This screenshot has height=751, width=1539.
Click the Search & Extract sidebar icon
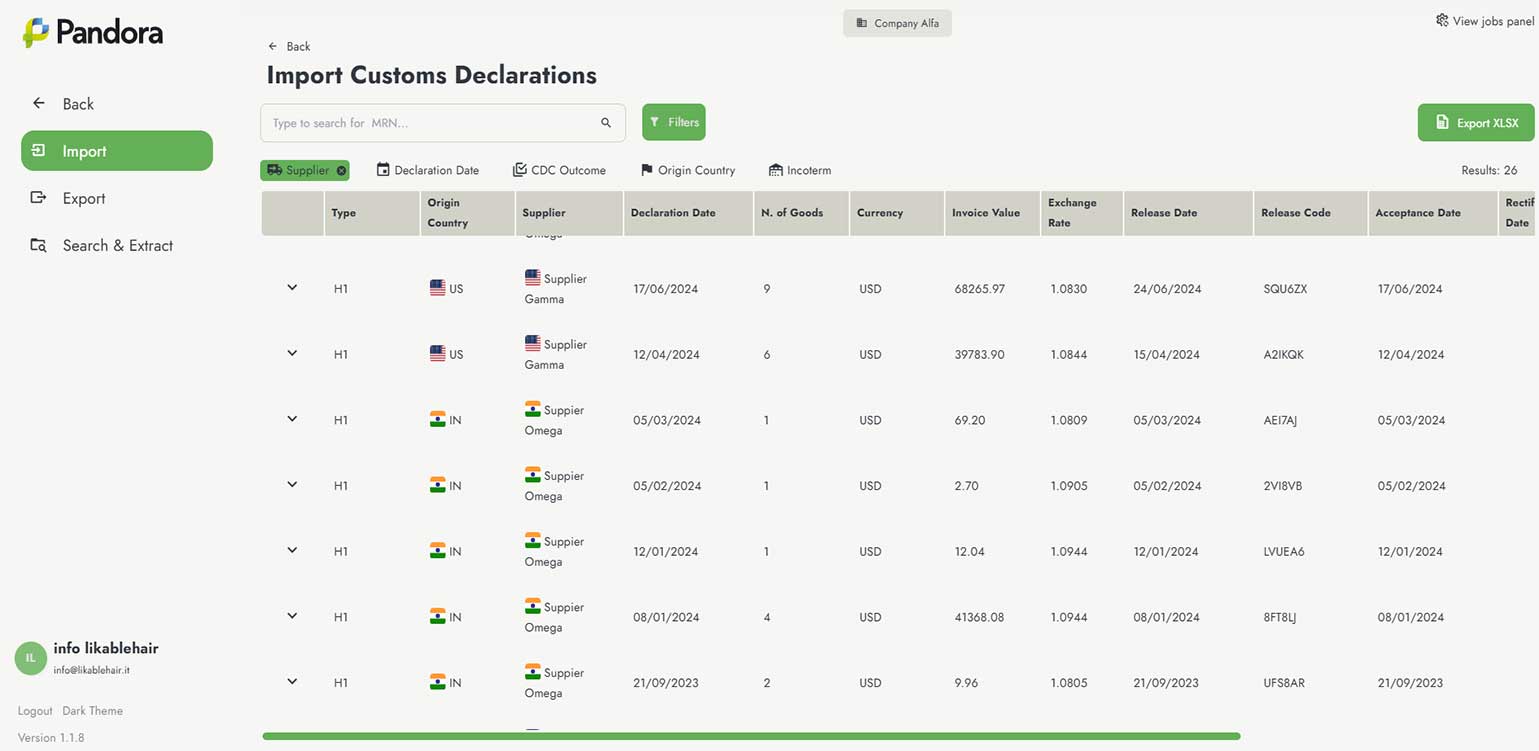(38, 245)
